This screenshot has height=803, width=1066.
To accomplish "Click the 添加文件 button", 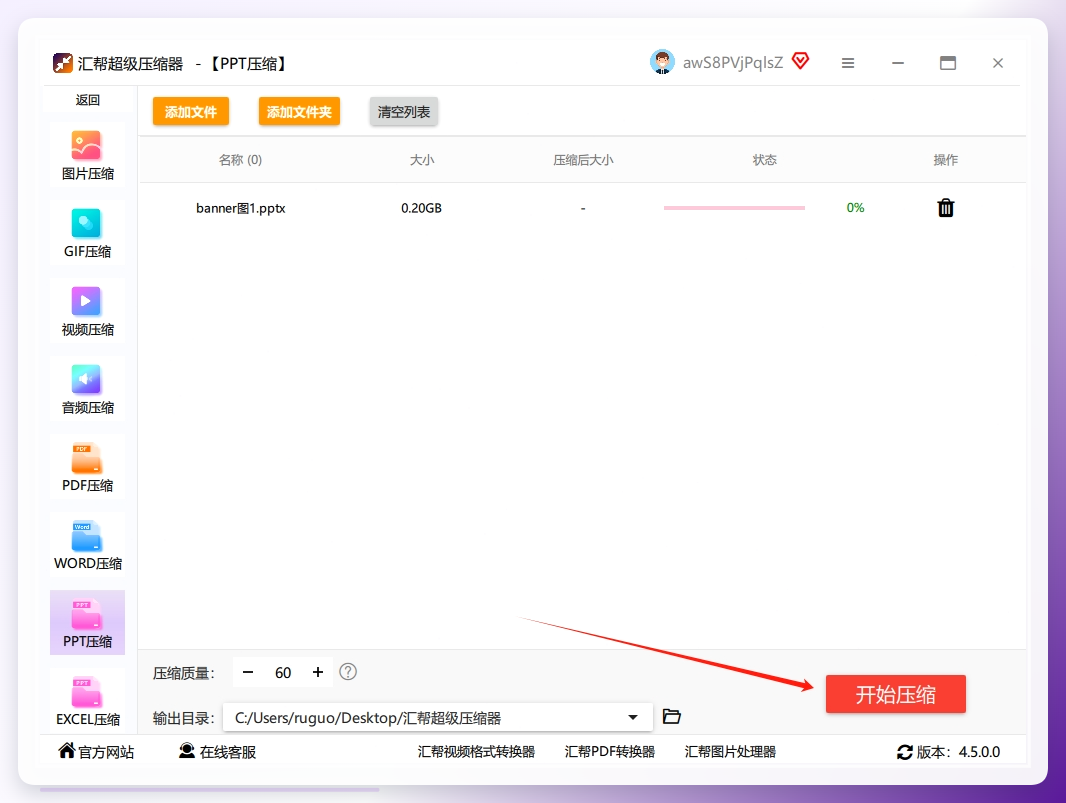I will click(191, 112).
